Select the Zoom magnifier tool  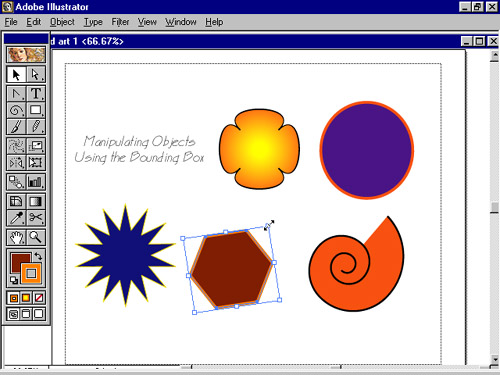(x=35, y=238)
